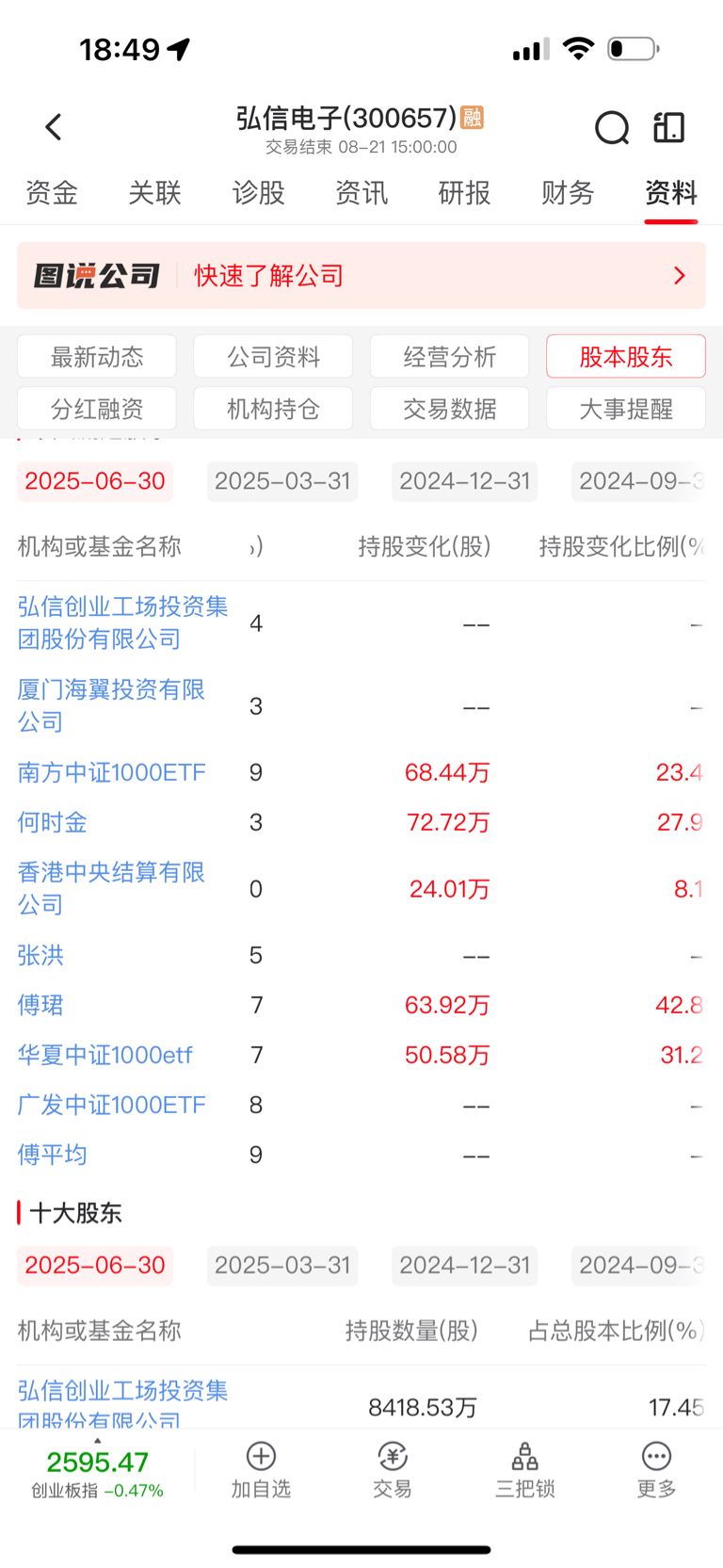Select the 分红融资 section button
The height and width of the screenshot is (1568, 723).
coord(97,409)
